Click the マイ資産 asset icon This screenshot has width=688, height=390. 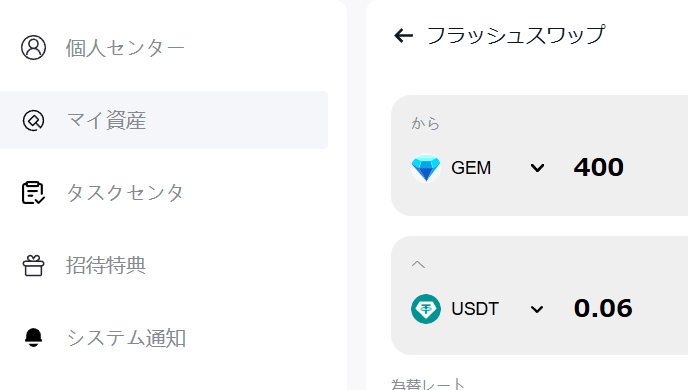[x=33, y=120]
